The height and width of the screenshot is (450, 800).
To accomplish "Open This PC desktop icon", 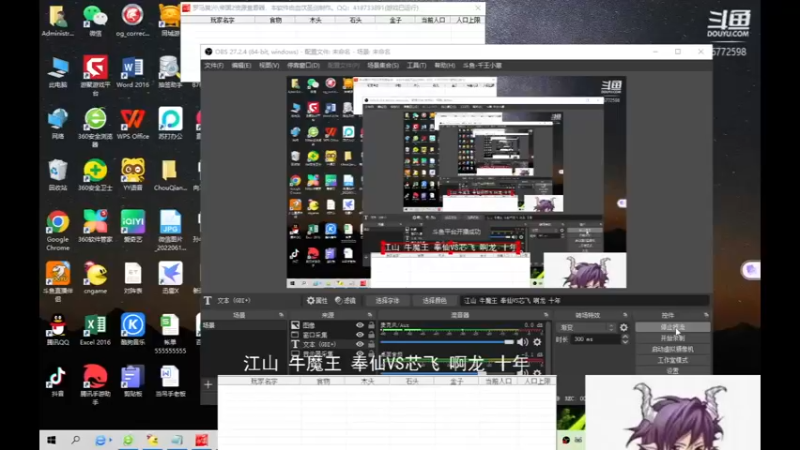I will (58, 72).
